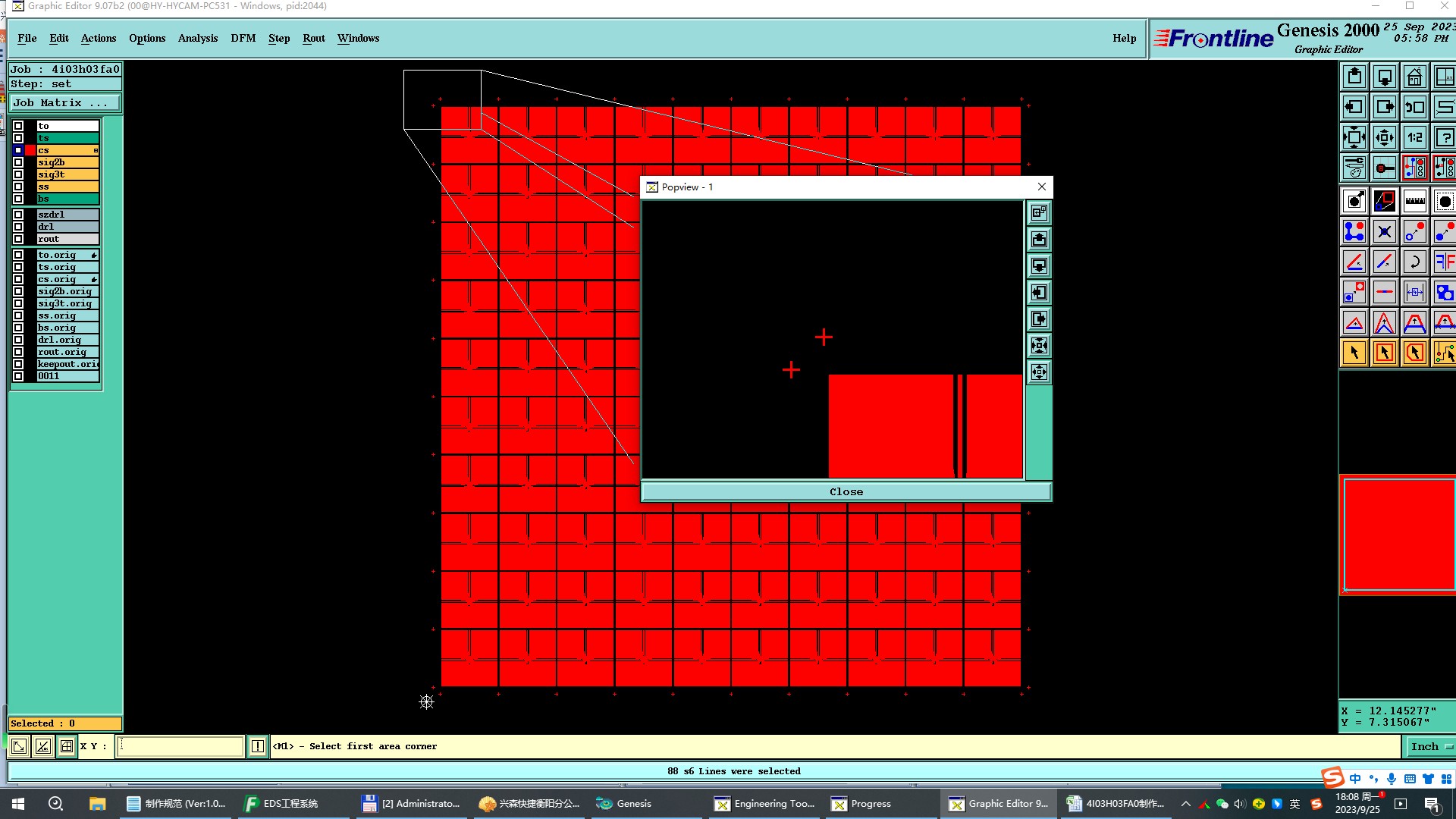The height and width of the screenshot is (819, 1456).
Task: Click the wrench and palette settings icon
Action: pyautogui.click(x=1354, y=168)
